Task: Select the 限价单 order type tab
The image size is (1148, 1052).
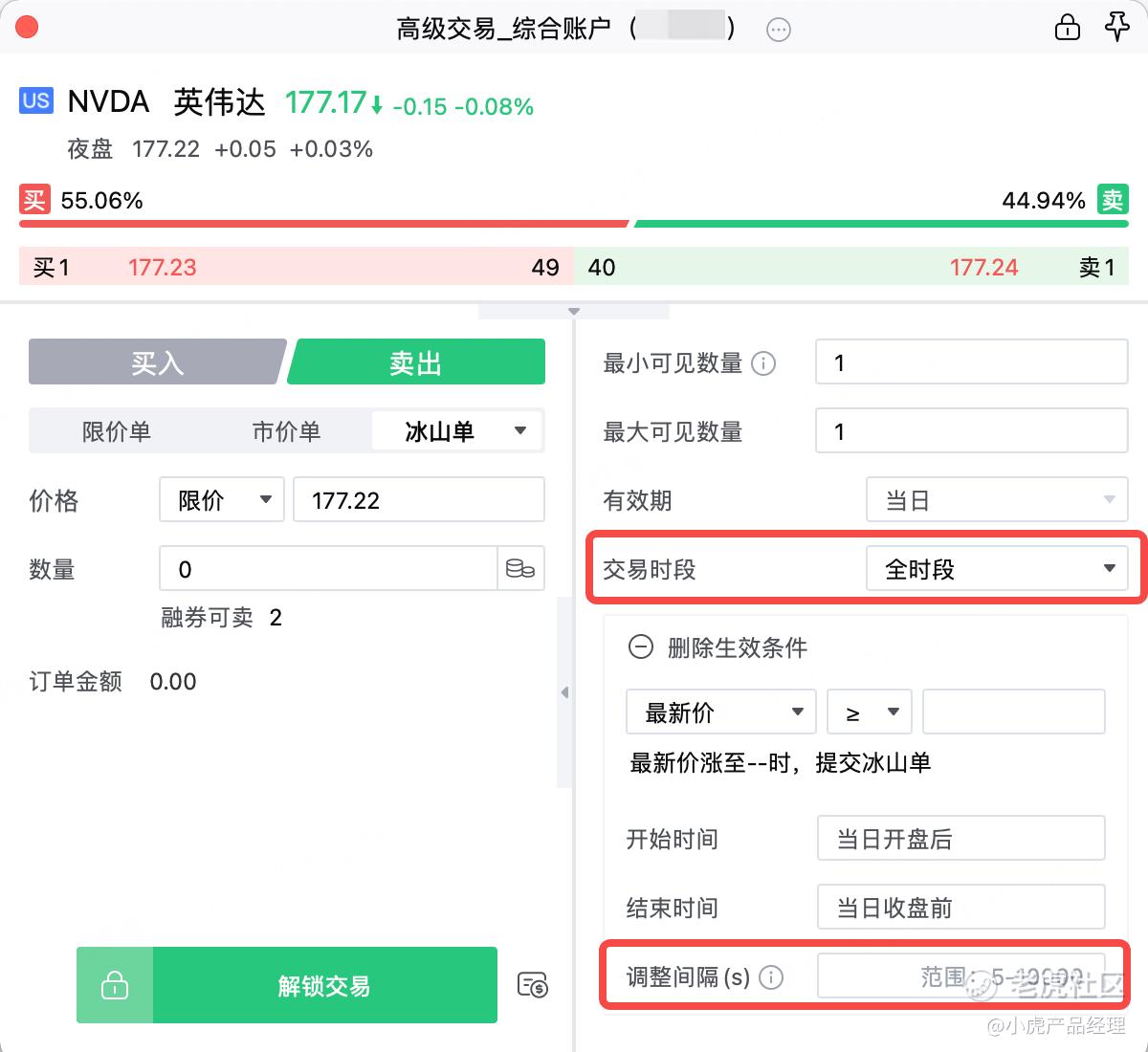Action: pos(117,431)
